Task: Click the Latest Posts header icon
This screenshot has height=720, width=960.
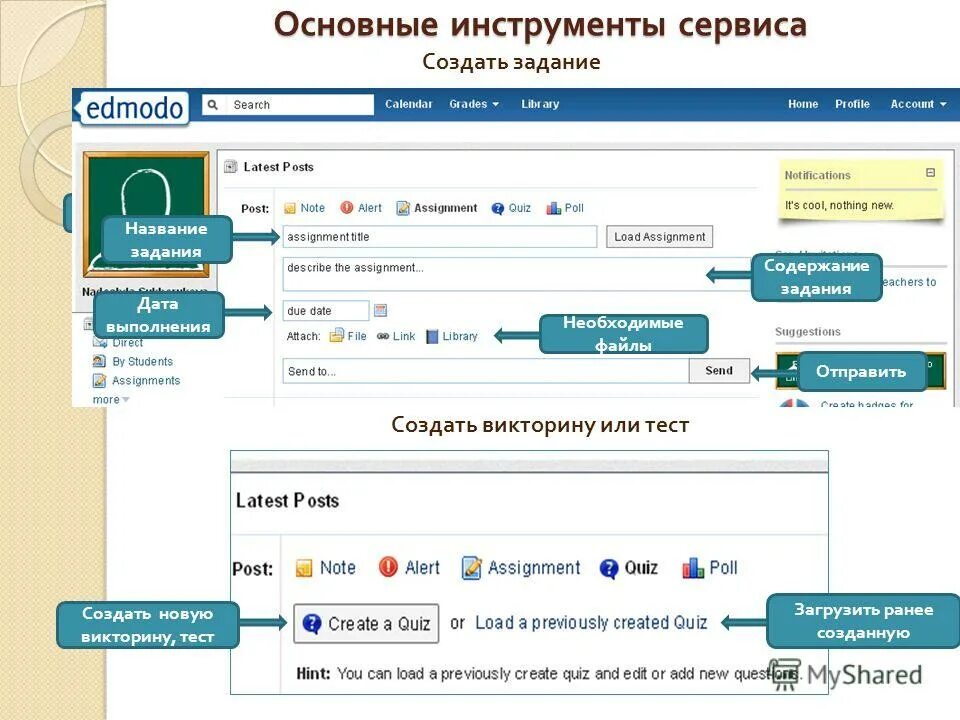Action: click(231, 167)
